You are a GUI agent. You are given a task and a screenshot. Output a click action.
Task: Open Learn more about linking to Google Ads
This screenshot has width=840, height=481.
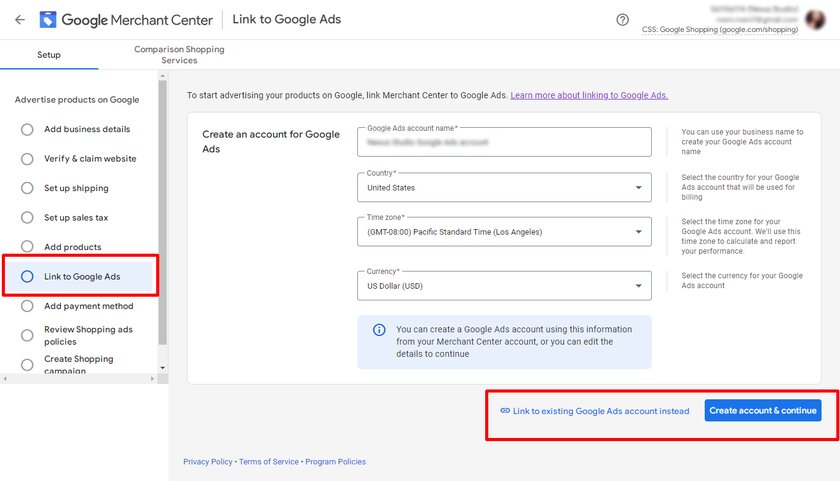tap(589, 95)
